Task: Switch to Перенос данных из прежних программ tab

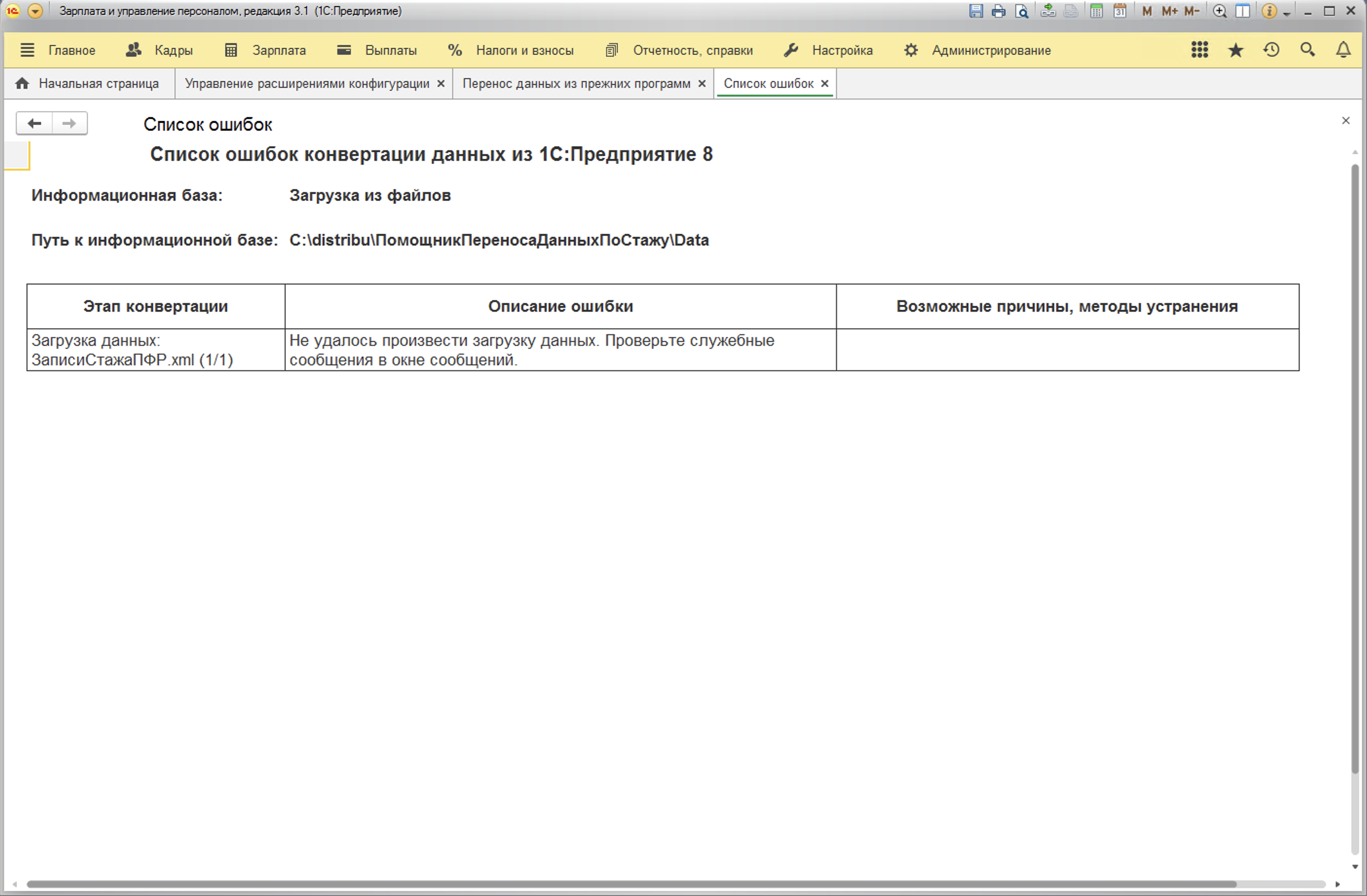Action: coord(576,84)
